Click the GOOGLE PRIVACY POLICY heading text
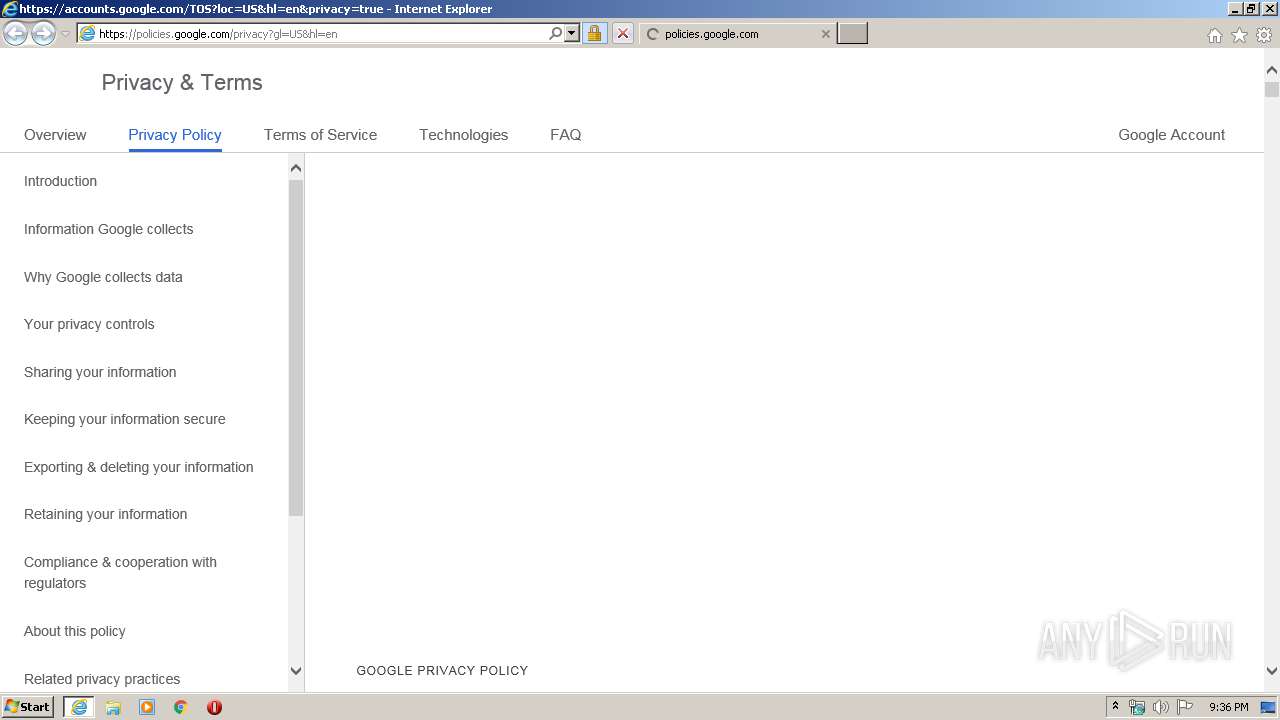1280x720 pixels. (x=442, y=670)
